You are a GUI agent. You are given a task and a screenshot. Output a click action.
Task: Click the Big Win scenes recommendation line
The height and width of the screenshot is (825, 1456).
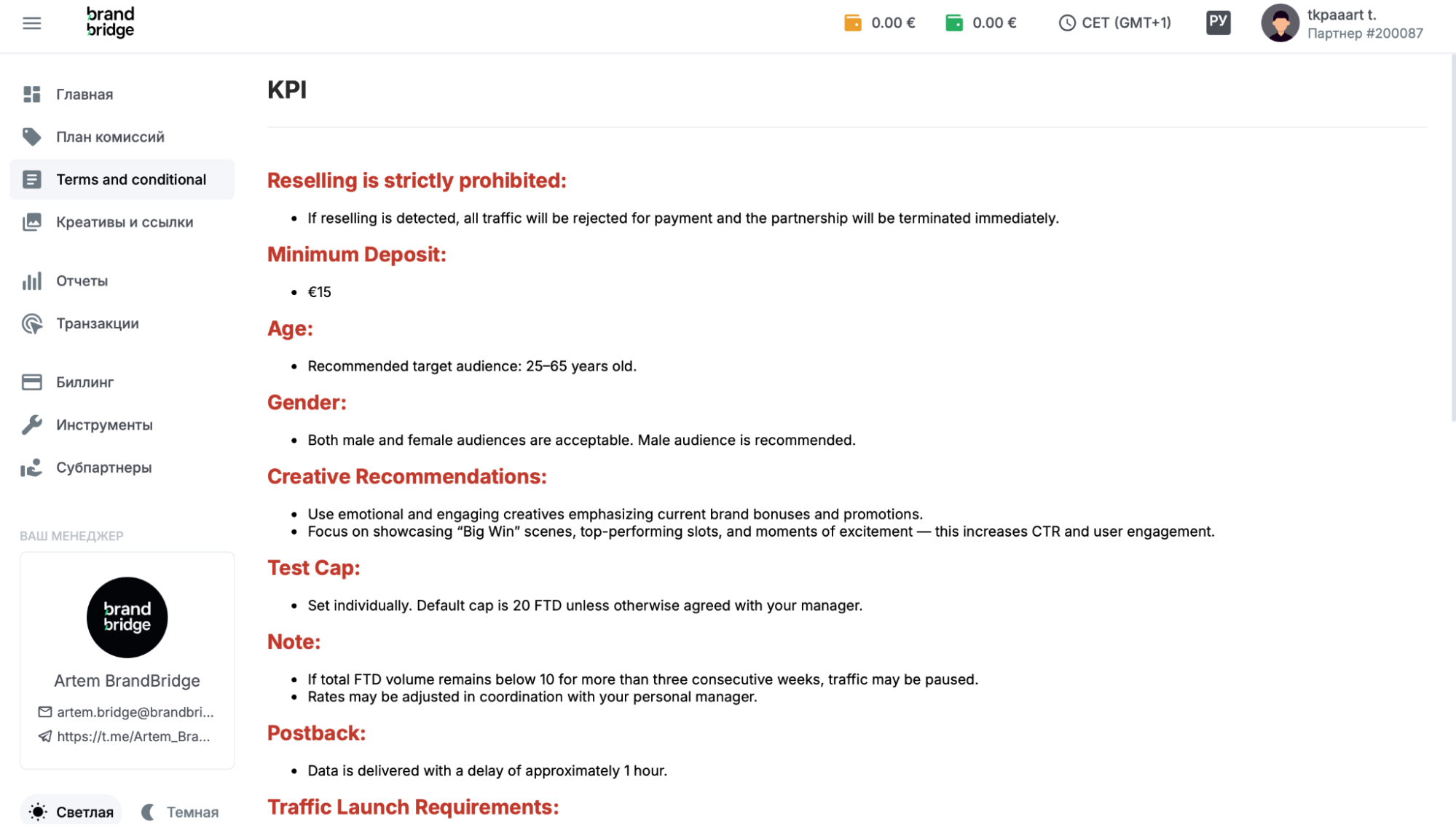click(x=761, y=532)
